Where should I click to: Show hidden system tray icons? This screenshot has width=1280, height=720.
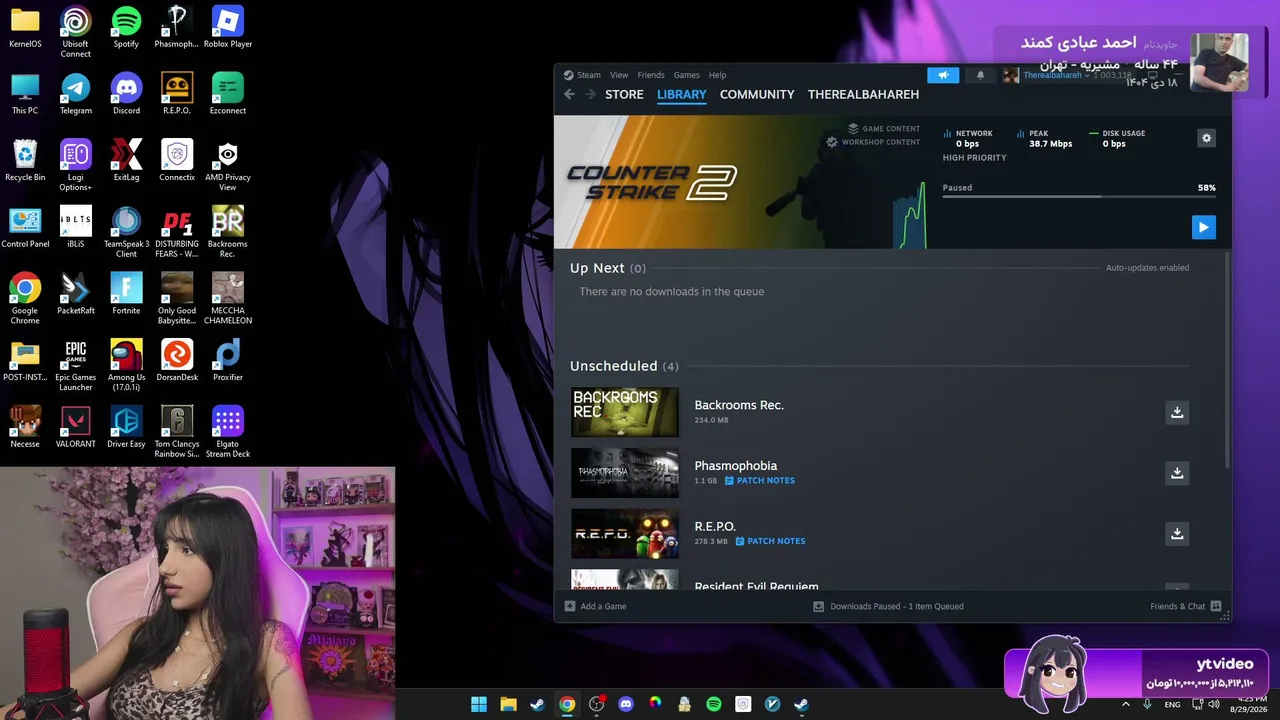pos(1126,704)
